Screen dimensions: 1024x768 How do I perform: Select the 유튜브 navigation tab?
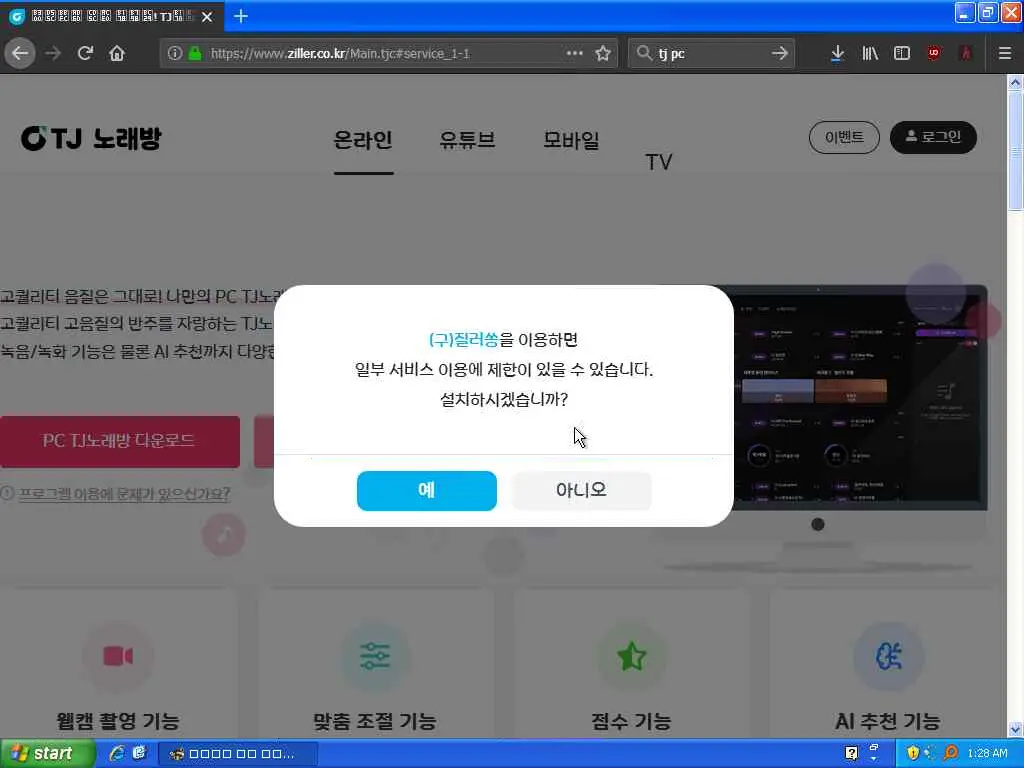[x=467, y=140]
